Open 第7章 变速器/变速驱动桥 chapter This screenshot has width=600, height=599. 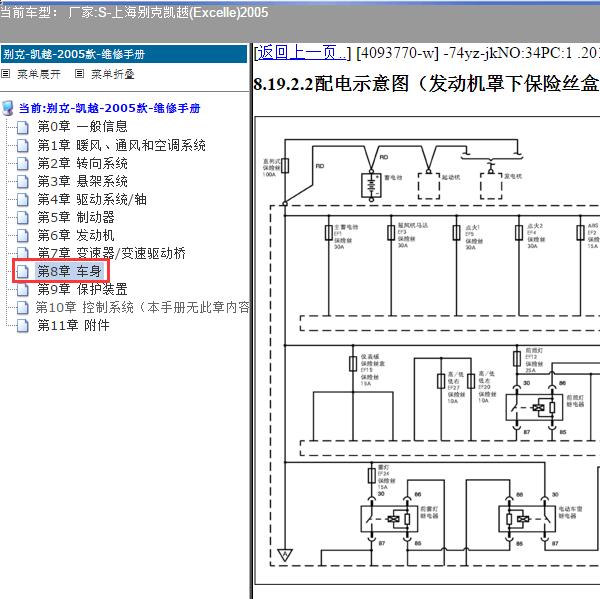point(111,253)
